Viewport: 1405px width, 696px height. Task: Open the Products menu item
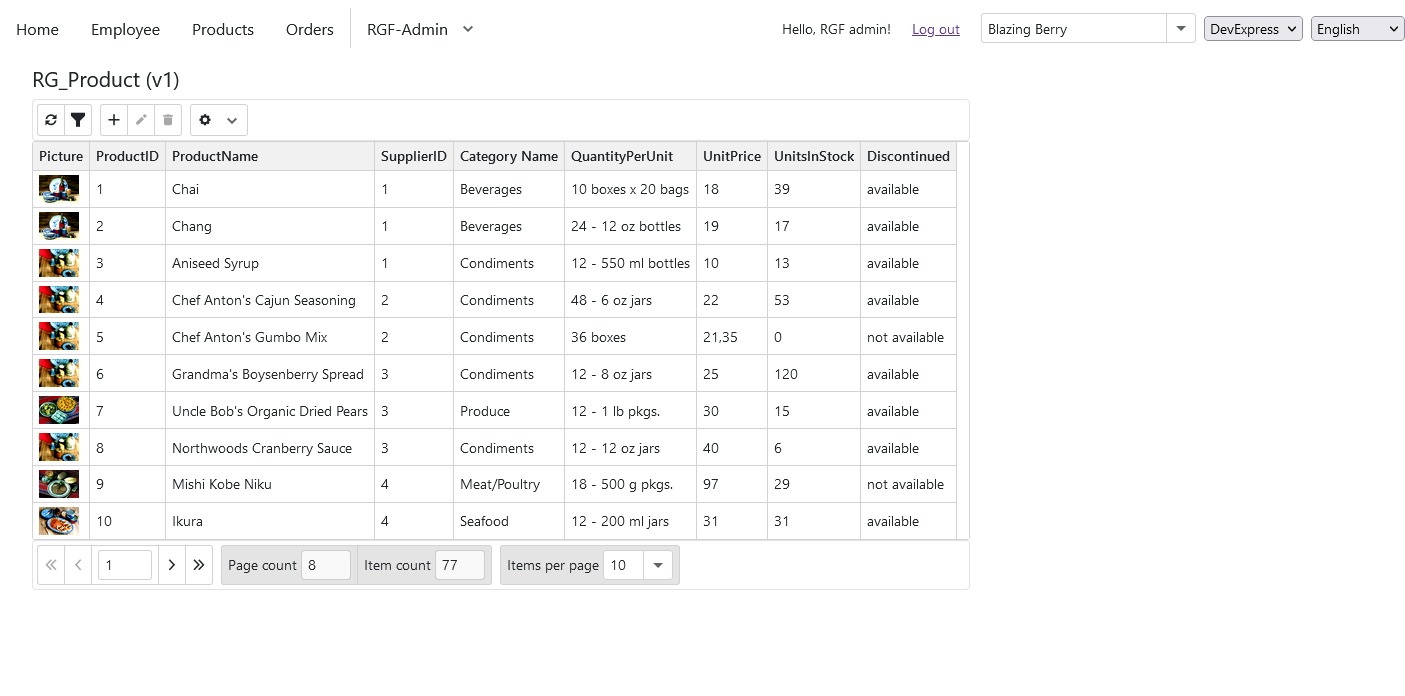pos(223,29)
